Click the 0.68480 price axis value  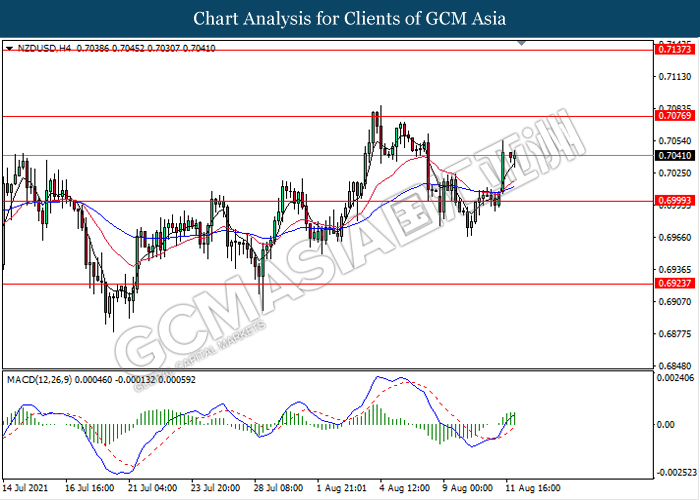tap(675, 366)
